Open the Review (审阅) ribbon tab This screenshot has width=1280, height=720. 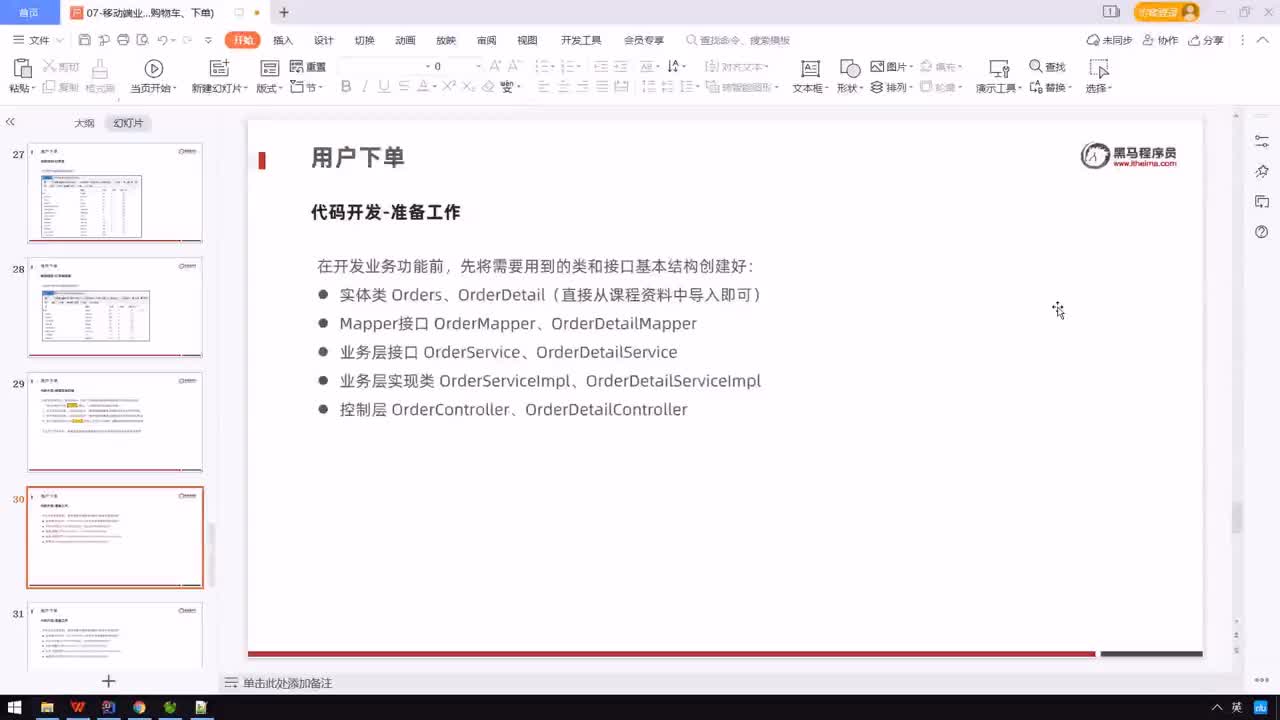click(486, 40)
